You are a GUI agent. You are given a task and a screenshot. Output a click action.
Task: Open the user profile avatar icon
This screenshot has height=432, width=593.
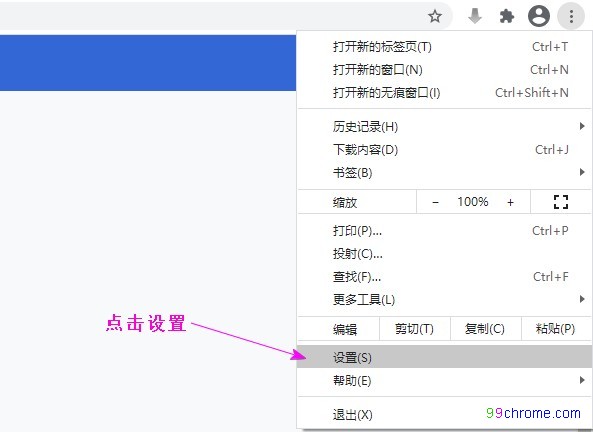tap(539, 16)
